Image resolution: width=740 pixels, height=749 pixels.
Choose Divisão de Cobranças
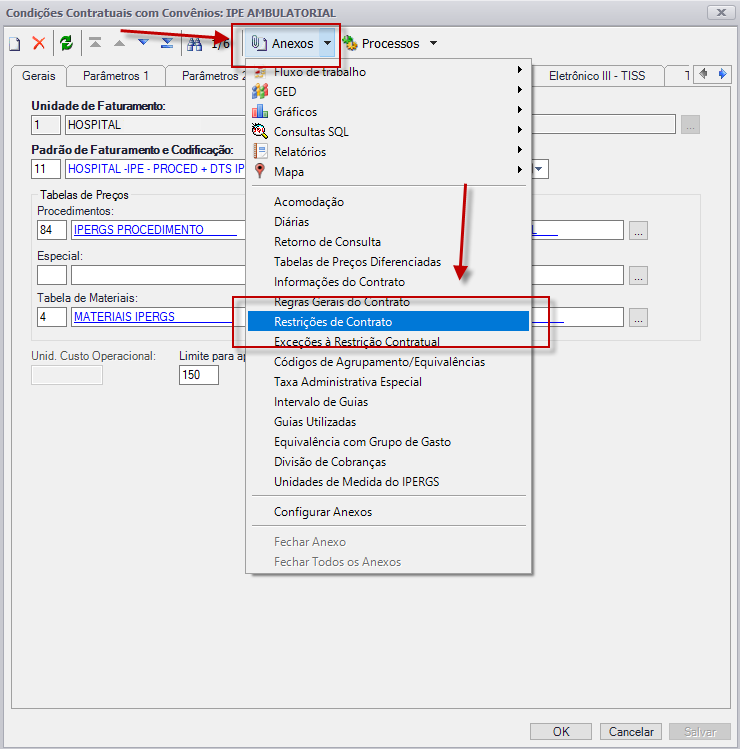[x=388, y=462]
